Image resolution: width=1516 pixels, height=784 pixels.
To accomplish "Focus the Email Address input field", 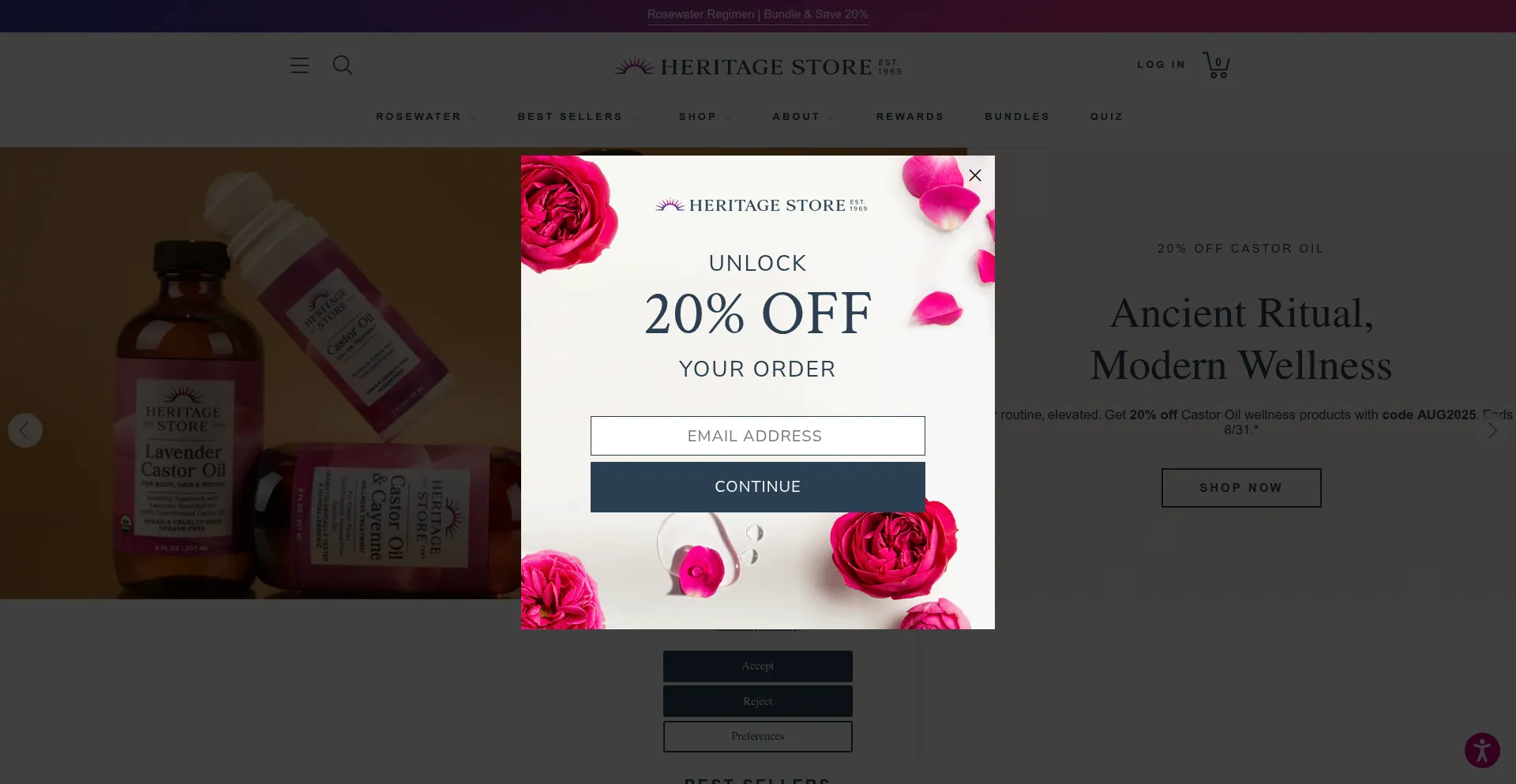I will [x=757, y=436].
